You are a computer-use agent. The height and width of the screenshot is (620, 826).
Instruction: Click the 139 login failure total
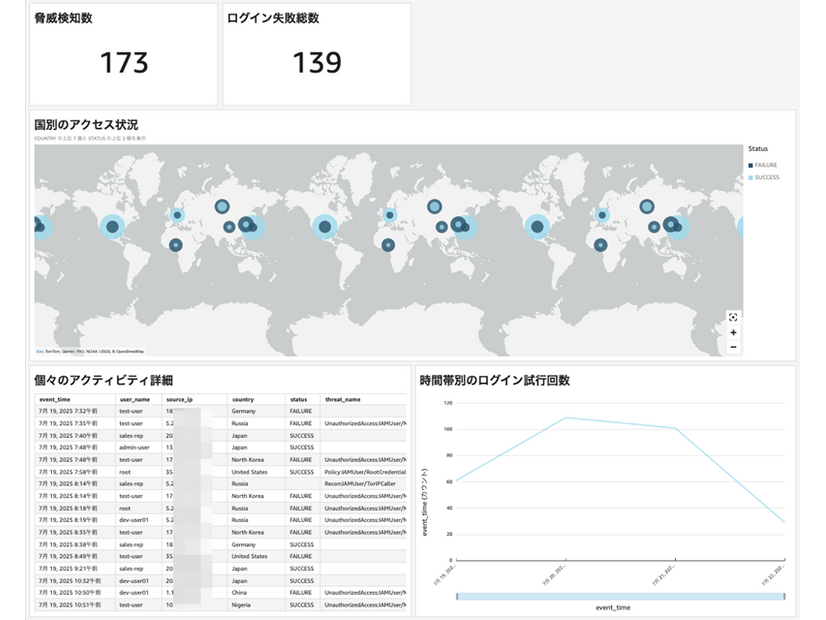pyautogui.click(x=316, y=63)
